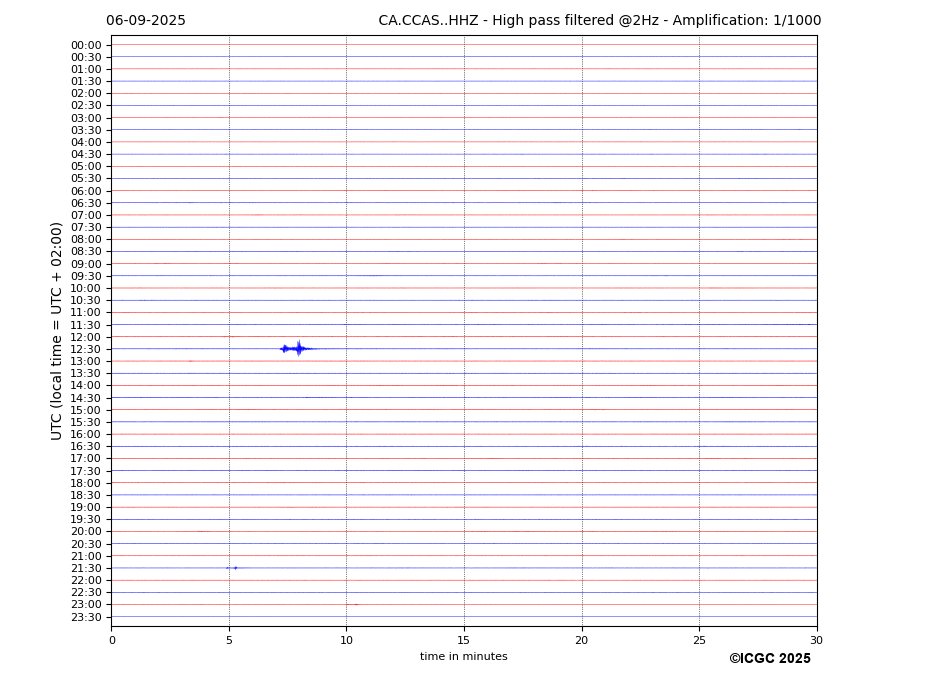Click the small red blip on 13:00 trace
This screenshot has width=927, height=696.
(190, 361)
